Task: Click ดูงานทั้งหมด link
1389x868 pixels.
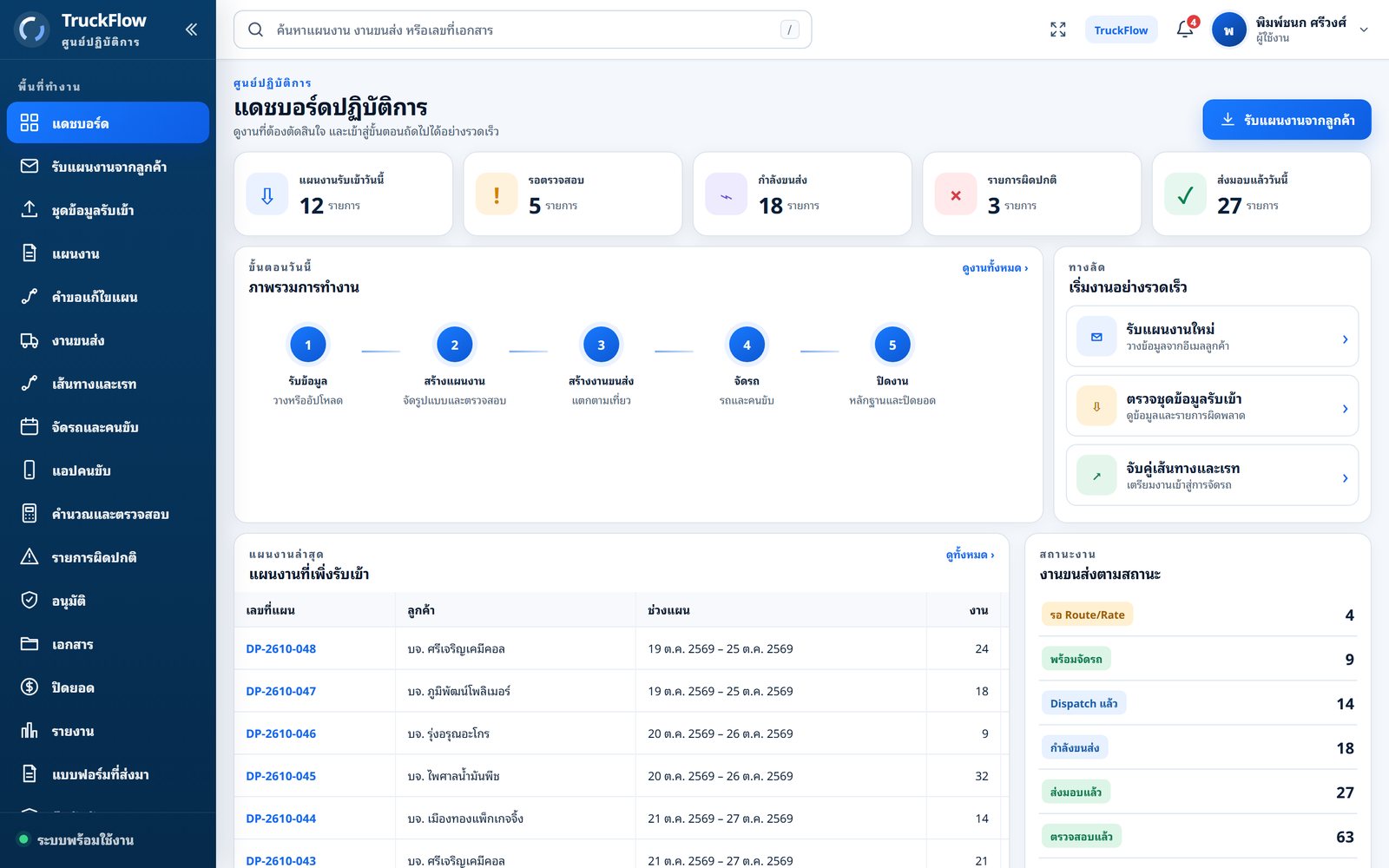Action: pyautogui.click(x=995, y=268)
